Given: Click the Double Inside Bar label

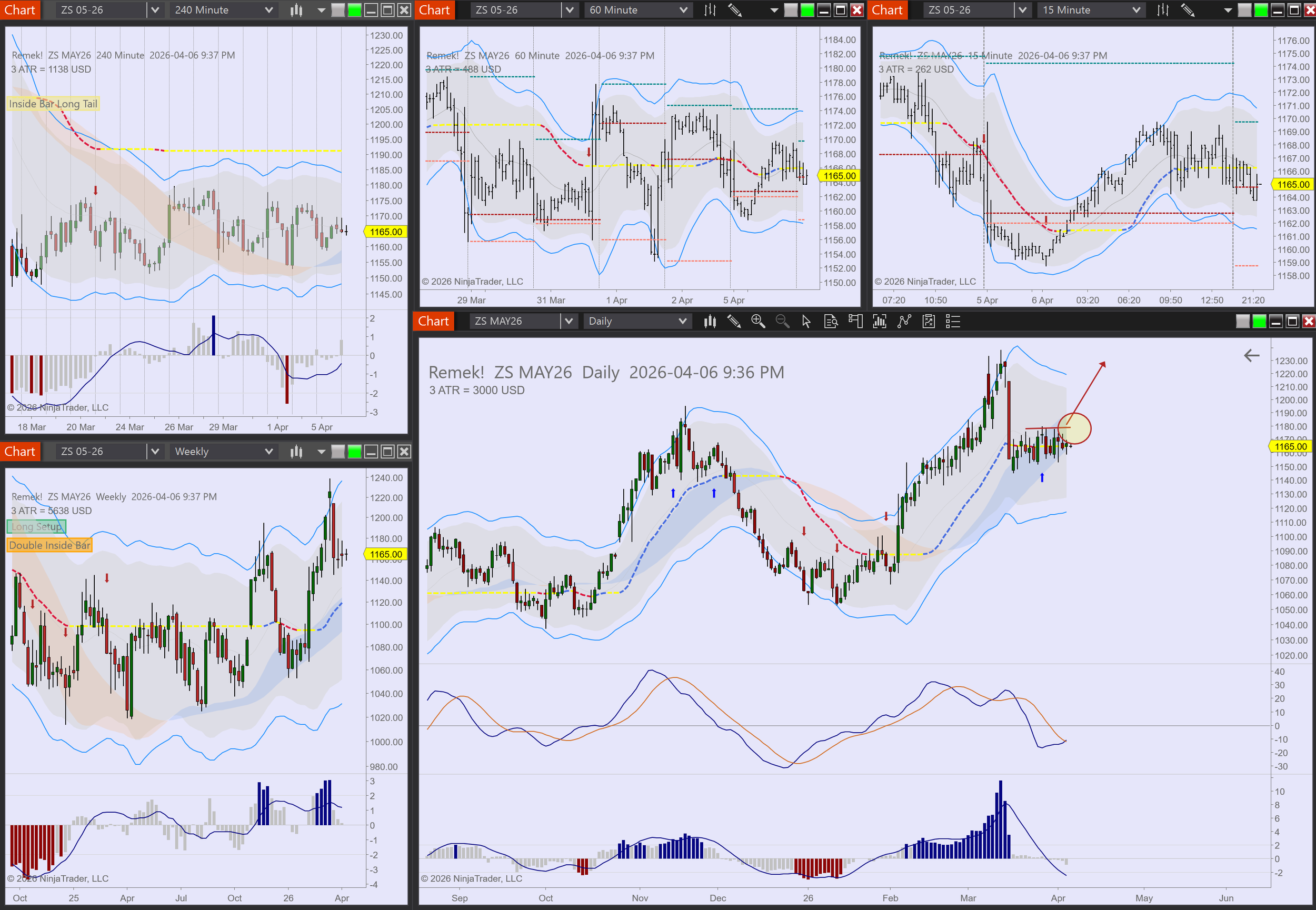Looking at the screenshot, I should tap(49, 545).
